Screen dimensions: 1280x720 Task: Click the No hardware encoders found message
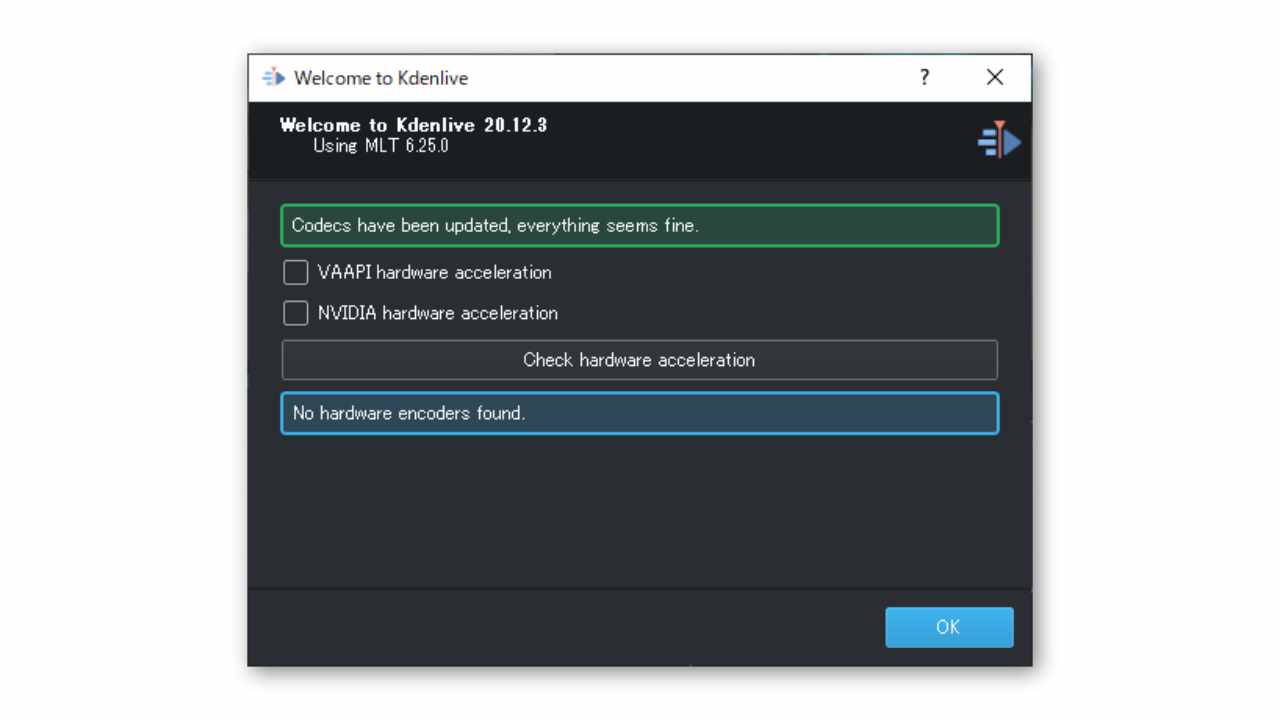(639, 413)
